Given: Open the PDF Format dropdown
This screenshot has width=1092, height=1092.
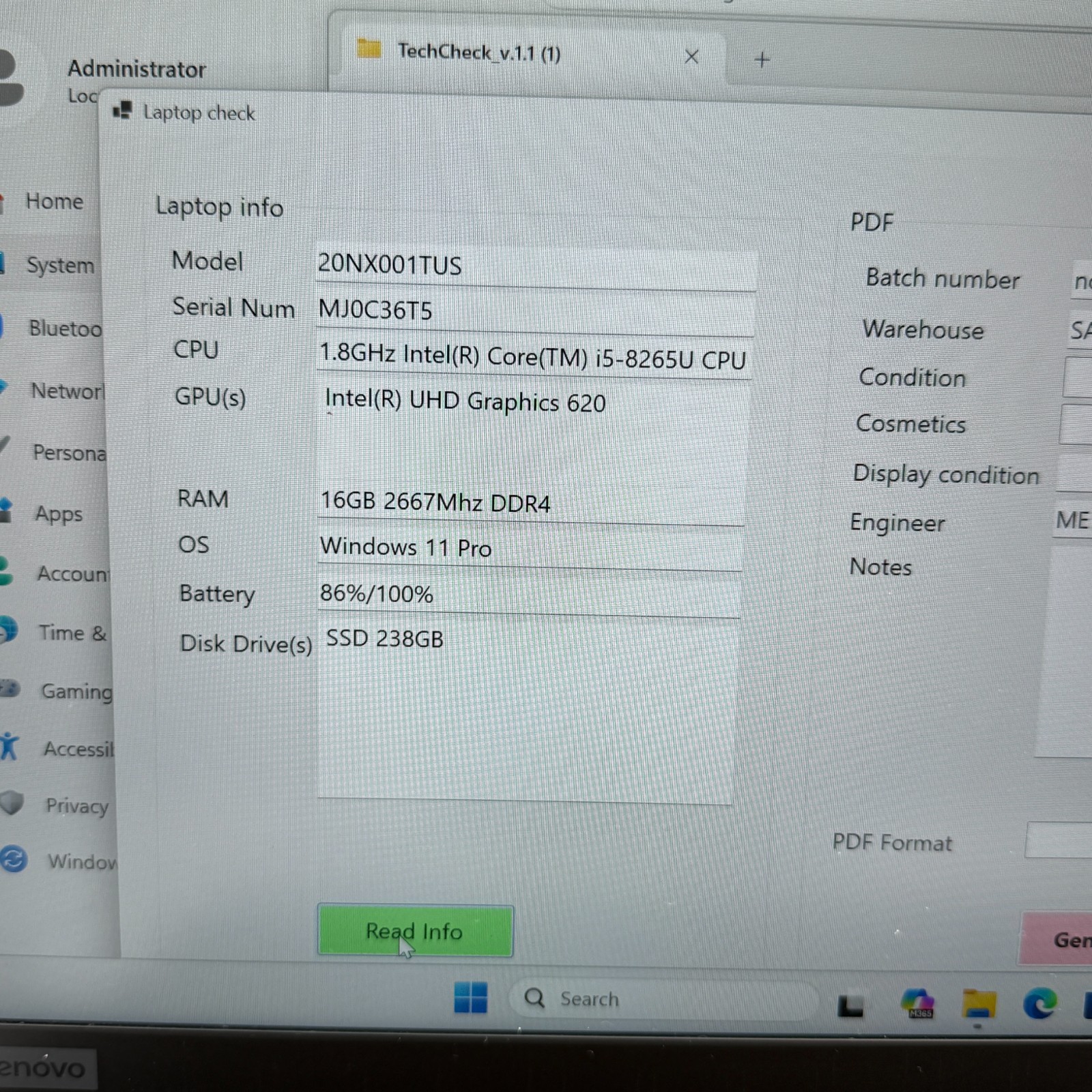Looking at the screenshot, I should point(1059,839).
